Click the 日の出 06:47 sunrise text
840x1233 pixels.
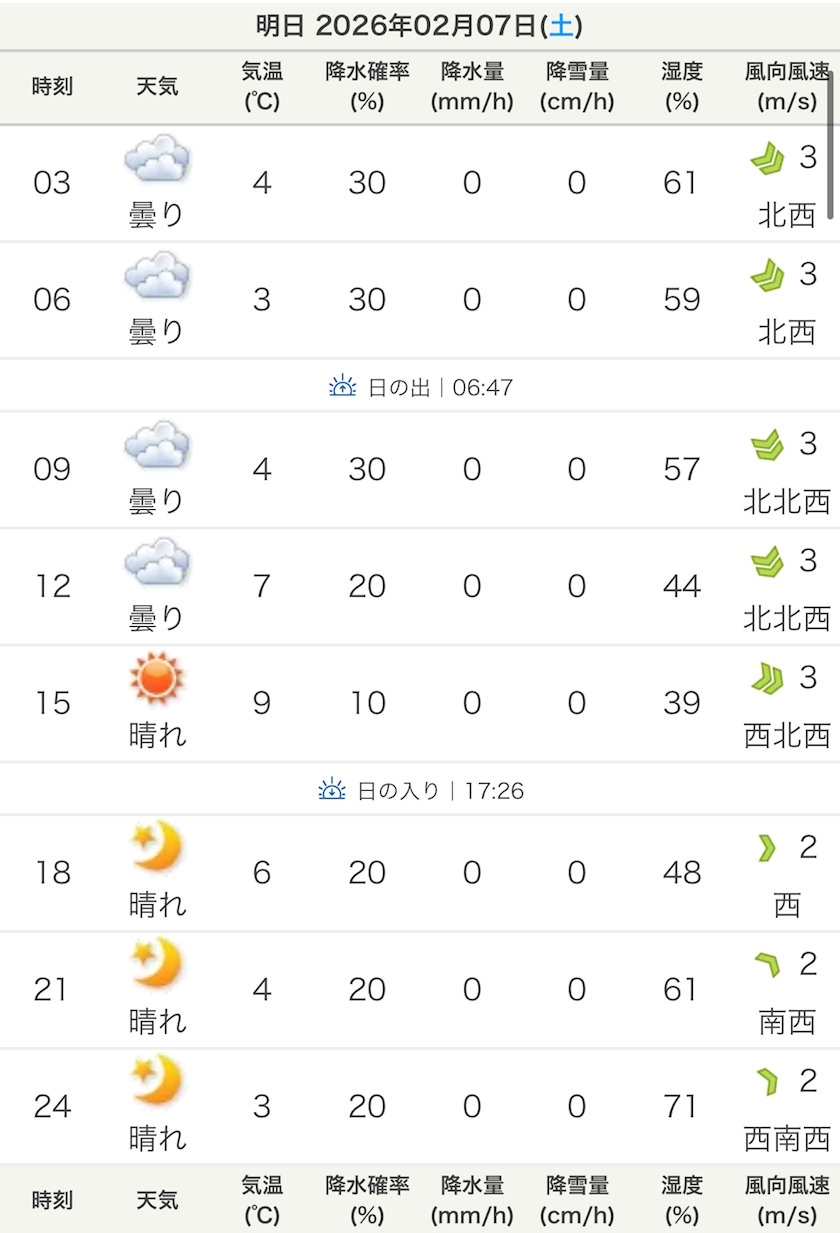440,386
